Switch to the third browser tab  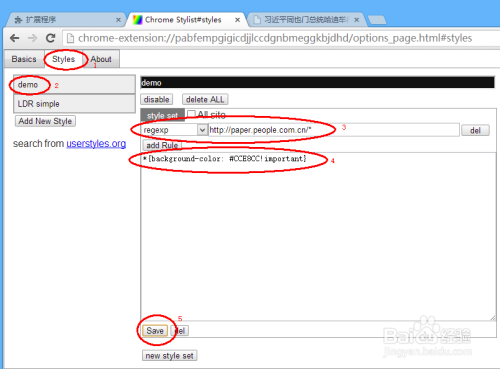305,20
